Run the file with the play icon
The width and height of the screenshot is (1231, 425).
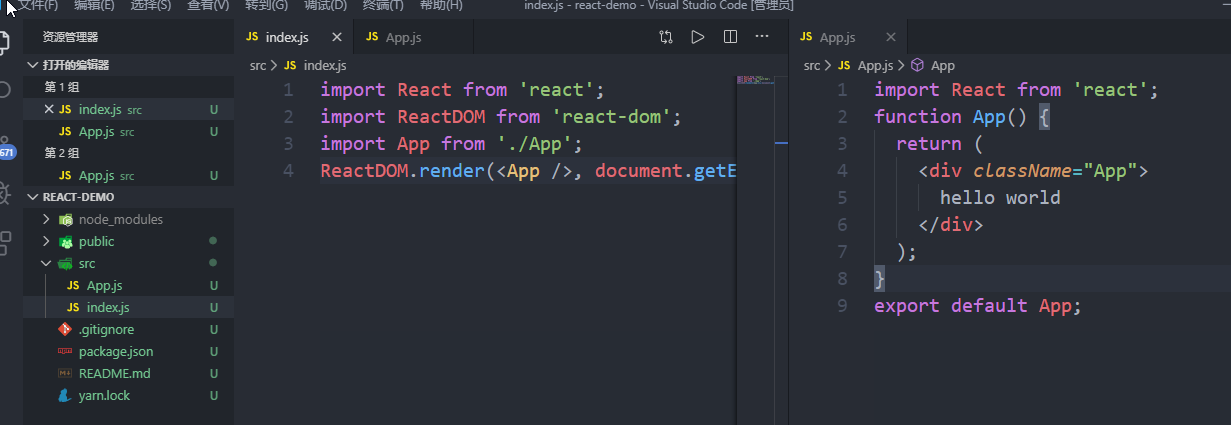coord(698,37)
